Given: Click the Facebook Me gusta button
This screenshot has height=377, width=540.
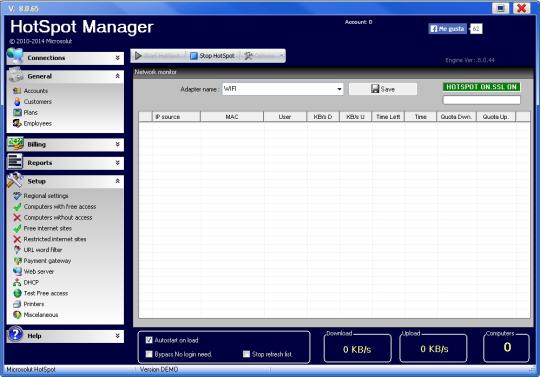Looking at the screenshot, I should [447, 29].
